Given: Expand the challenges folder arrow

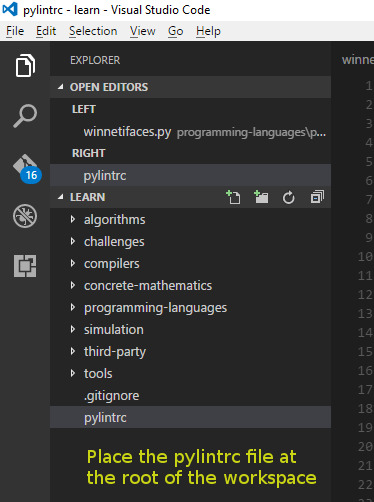Looking at the screenshot, I should (x=73, y=241).
